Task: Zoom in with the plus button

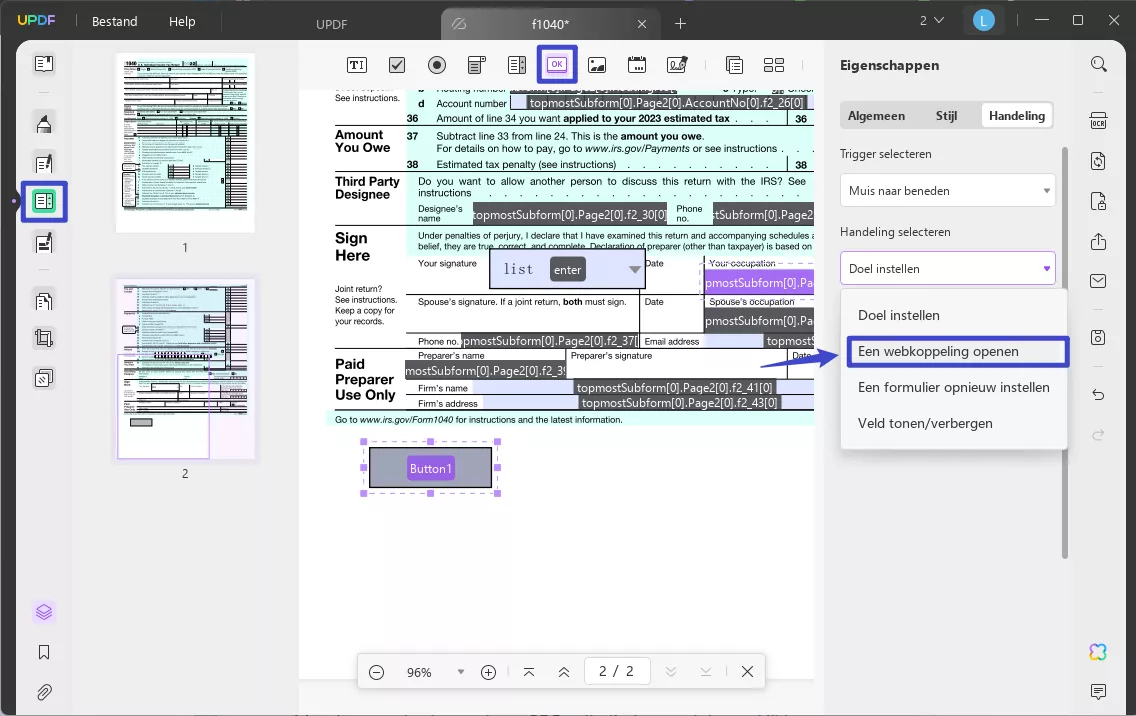Action: 488,672
